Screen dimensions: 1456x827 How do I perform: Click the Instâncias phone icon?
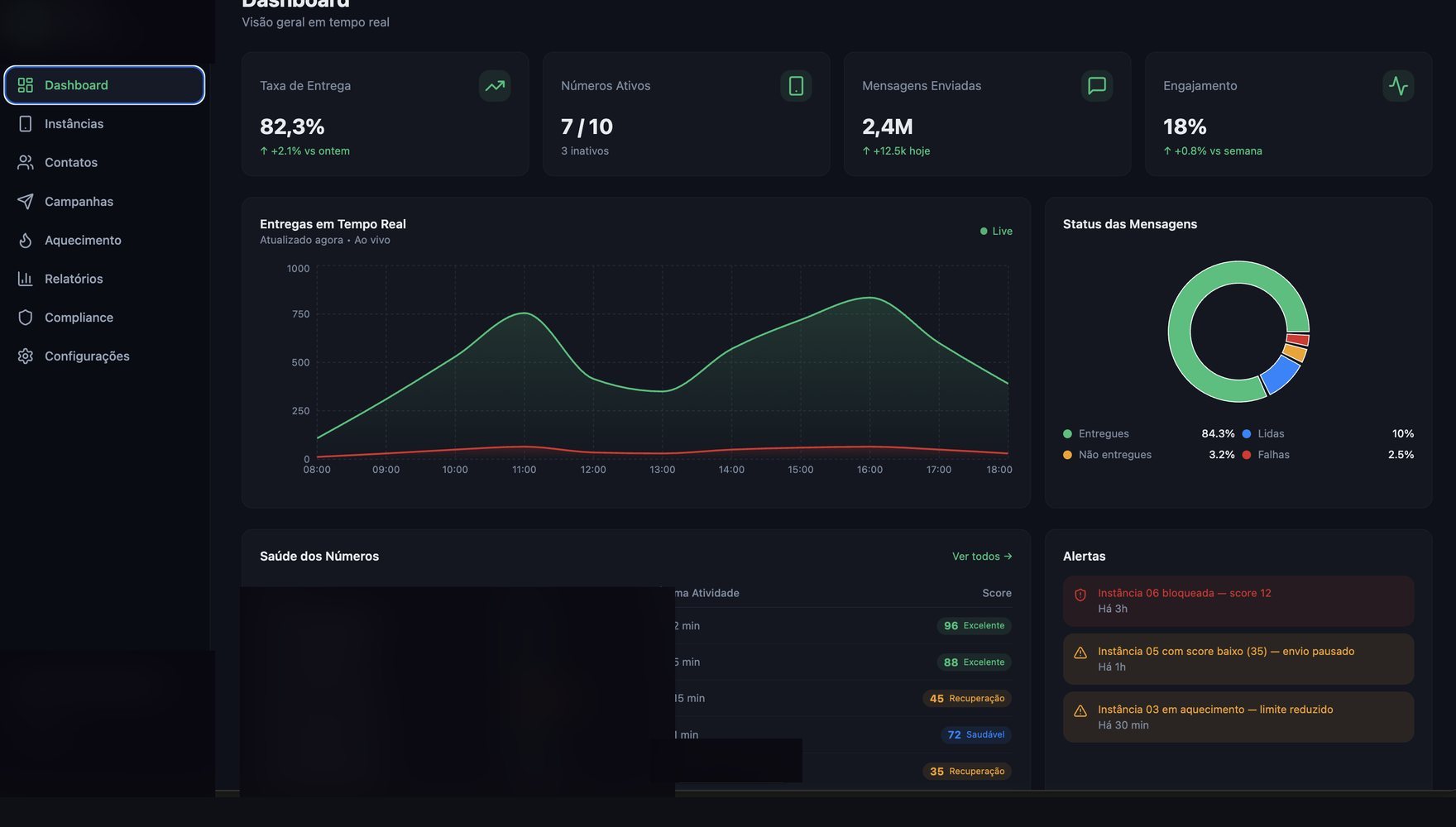(x=26, y=124)
